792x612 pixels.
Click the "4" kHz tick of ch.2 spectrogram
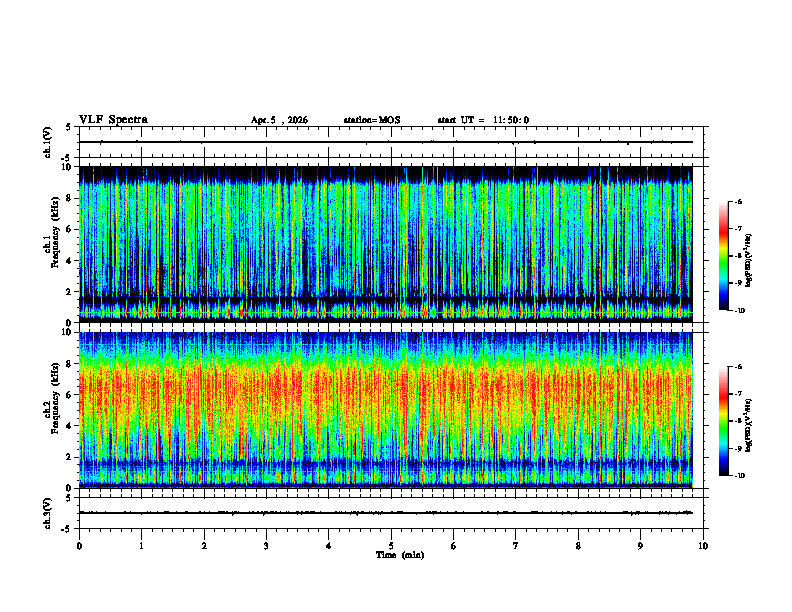70,426
